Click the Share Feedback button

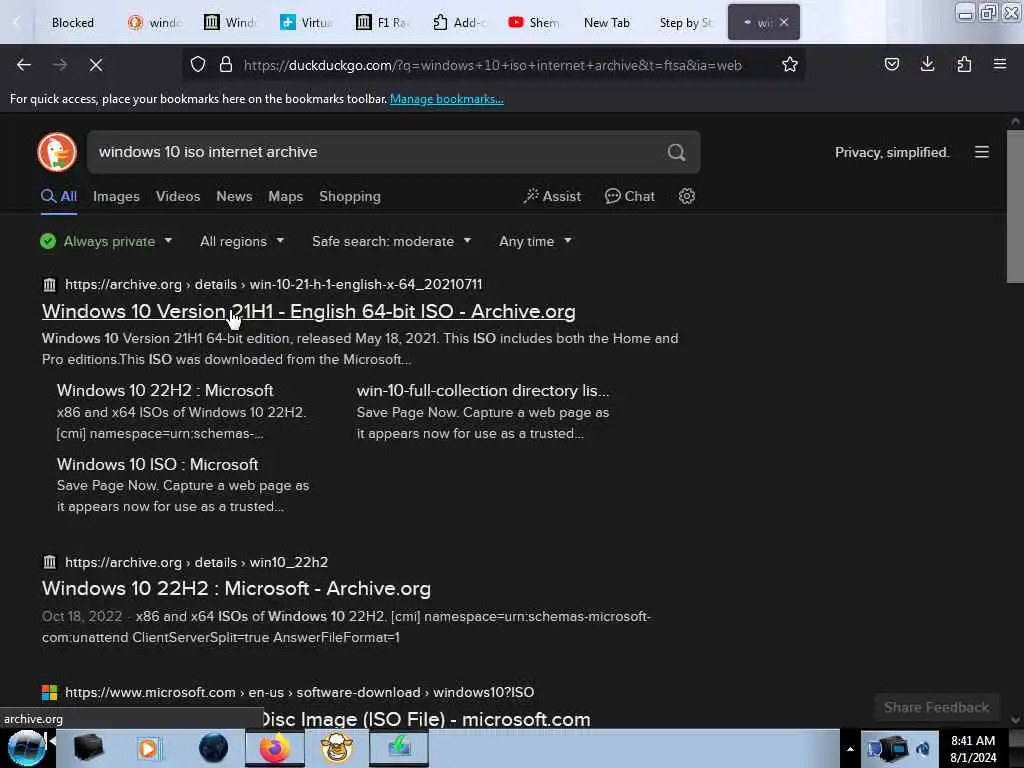936,707
